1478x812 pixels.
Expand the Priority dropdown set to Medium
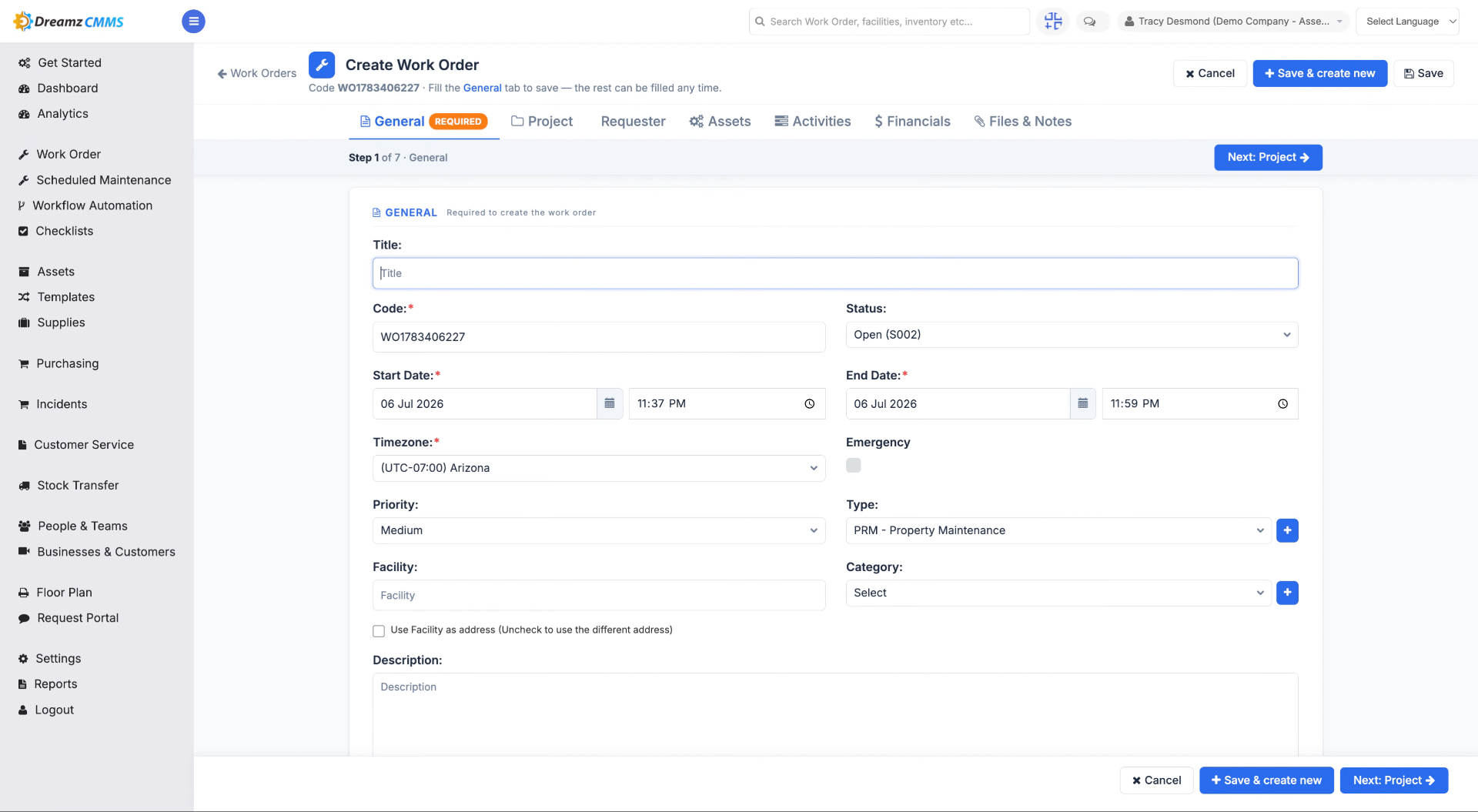pos(599,530)
